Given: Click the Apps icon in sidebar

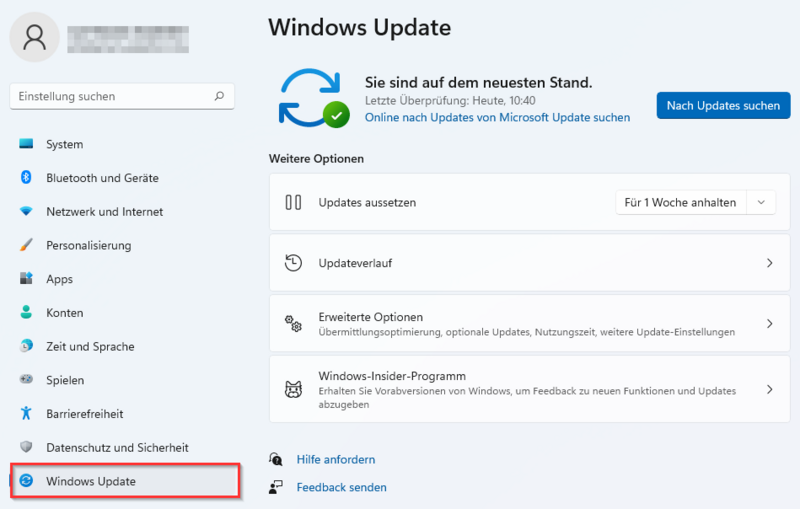Looking at the screenshot, I should (x=26, y=278).
